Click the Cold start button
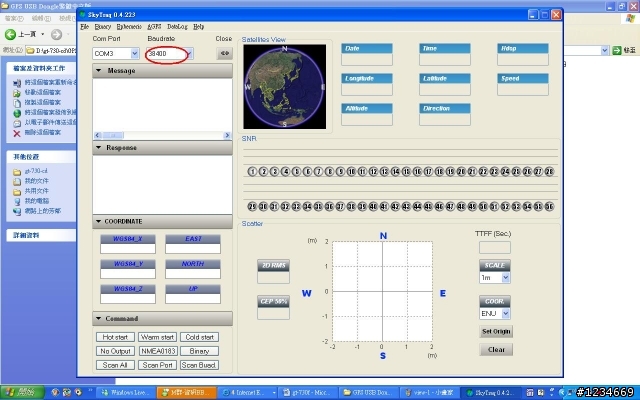 point(200,337)
